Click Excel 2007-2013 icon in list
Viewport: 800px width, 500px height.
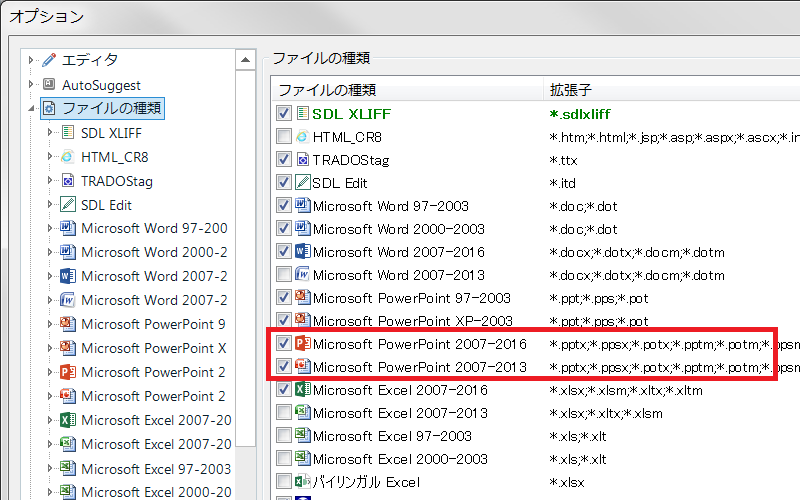(303, 413)
